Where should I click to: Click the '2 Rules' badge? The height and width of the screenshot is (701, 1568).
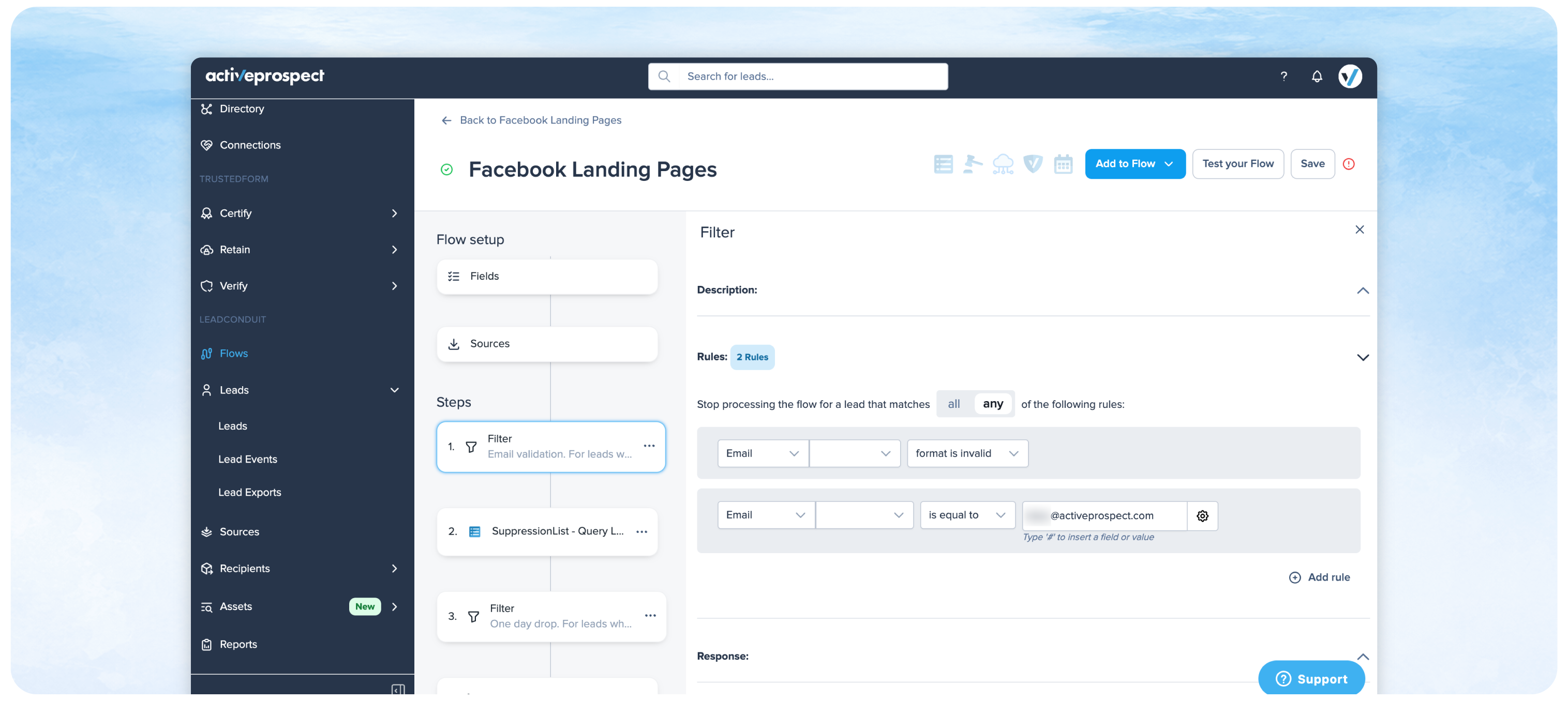pyautogui.click(x=752, y=357)
